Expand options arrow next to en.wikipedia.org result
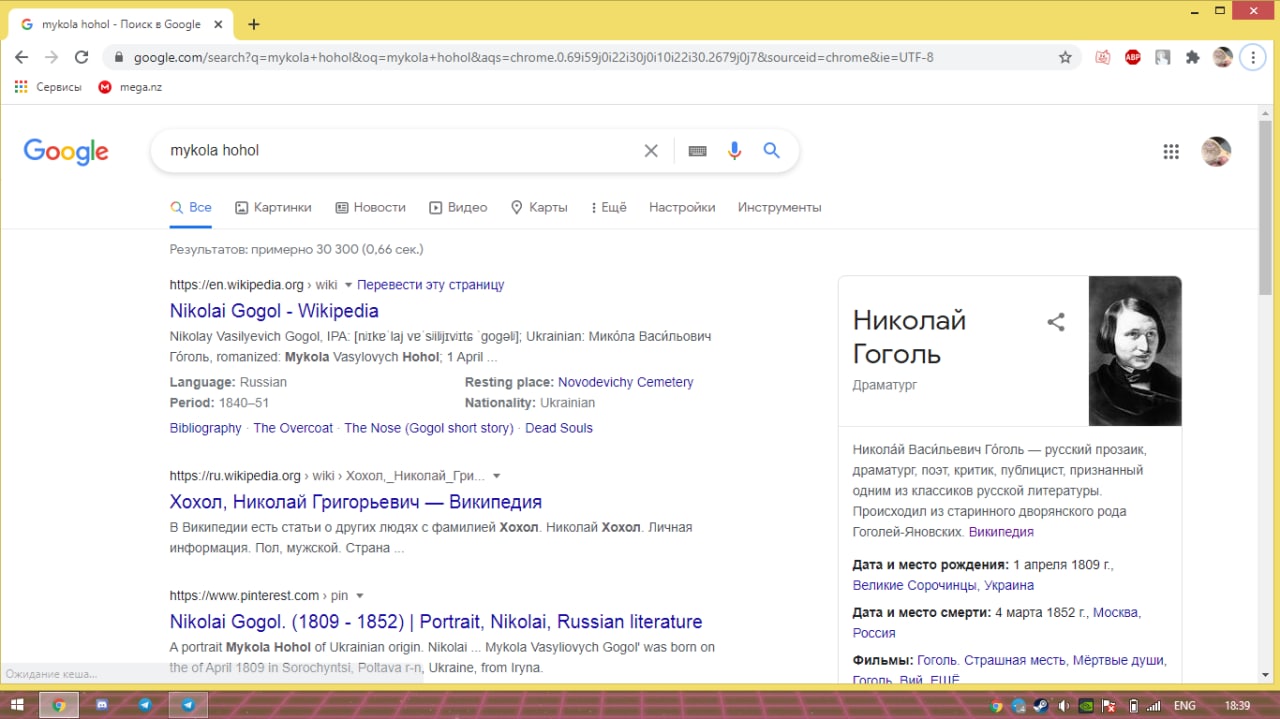1280x719 pixels. [x=348, y=285]
